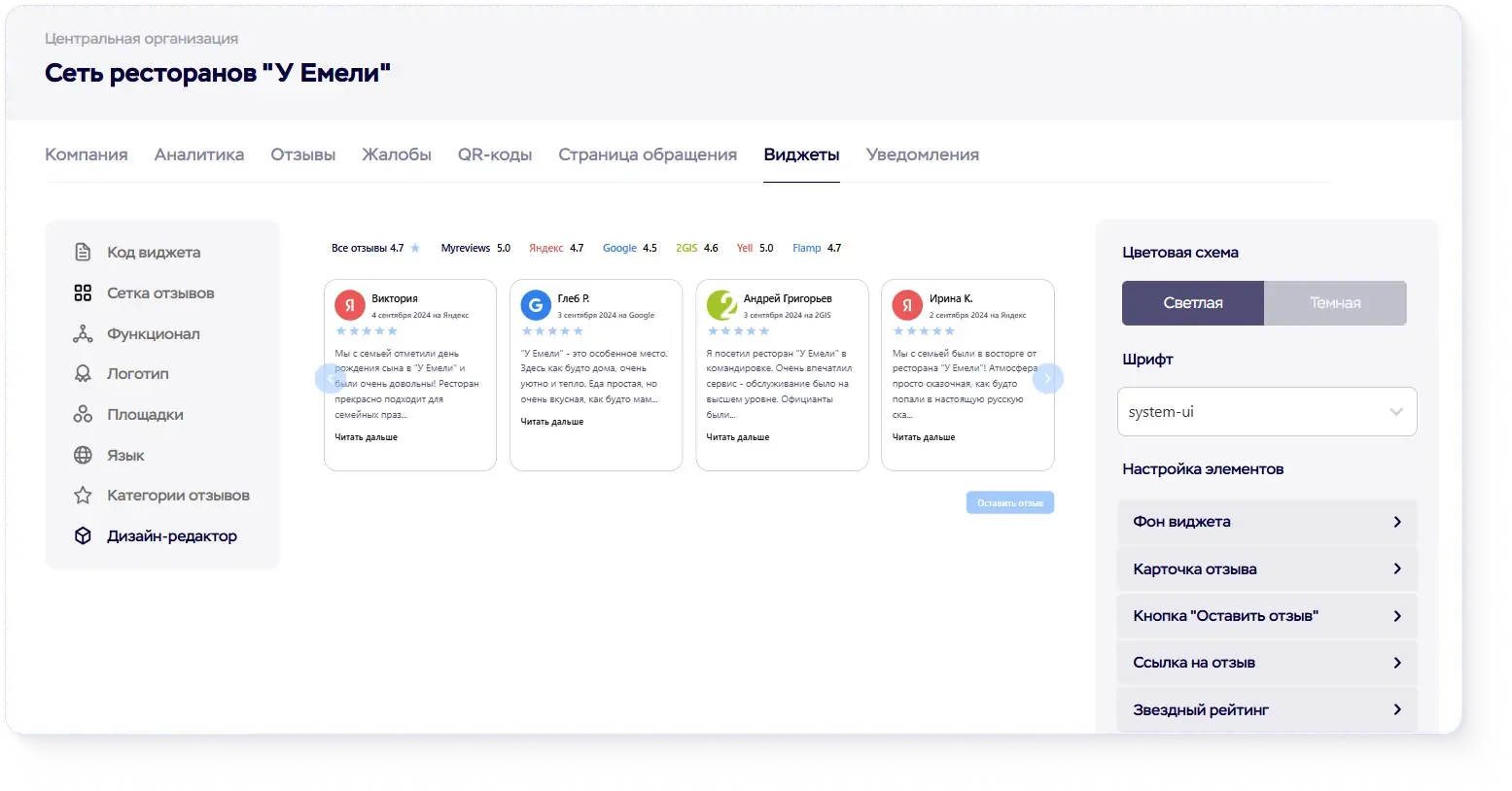
Task: Click the star rating in Виктория's review
Action: (367, 331)
